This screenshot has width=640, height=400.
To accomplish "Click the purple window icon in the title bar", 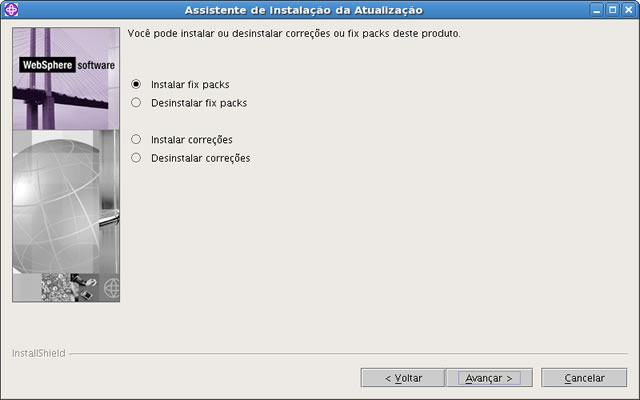I will pos(11,9).
